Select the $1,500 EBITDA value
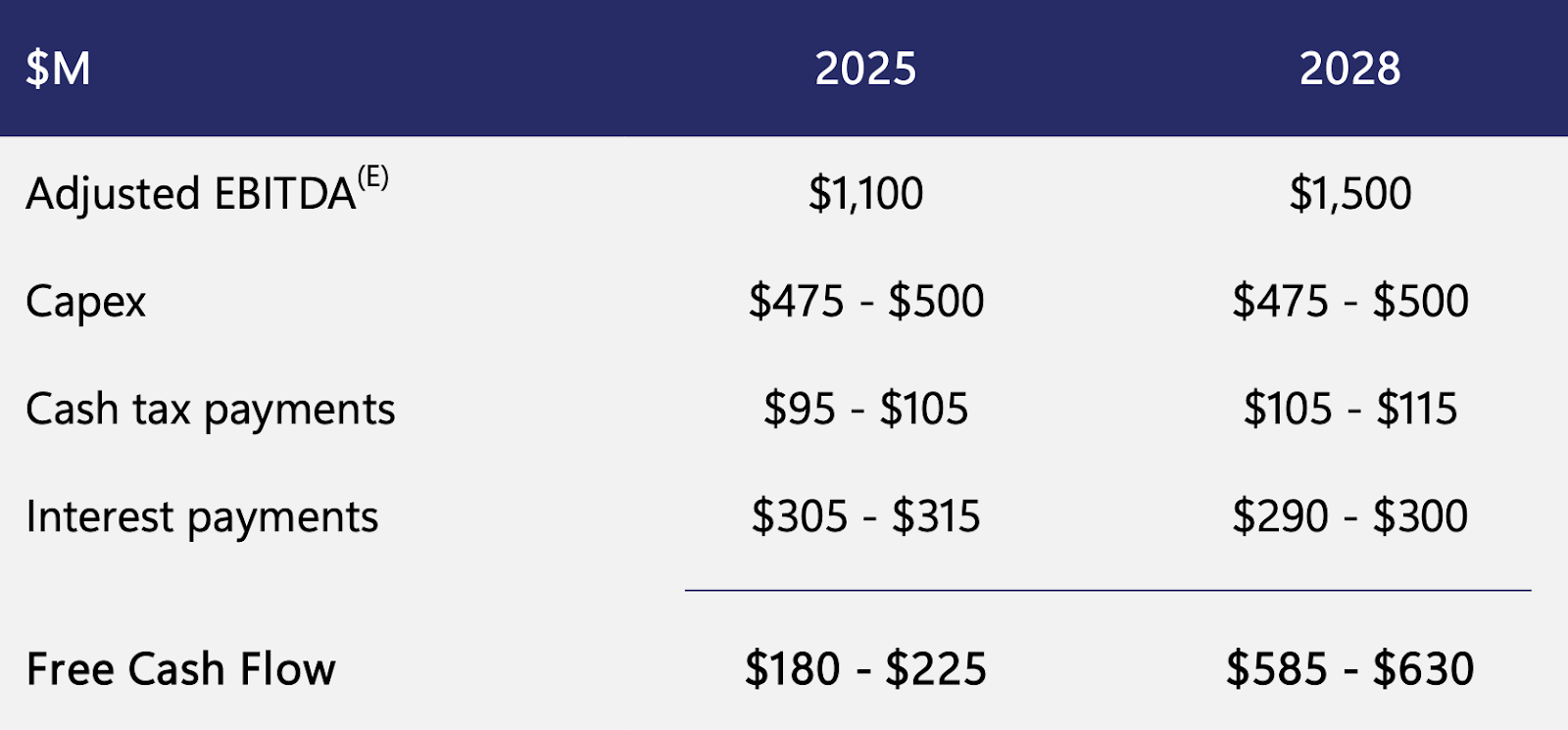 click(1349, 193)
